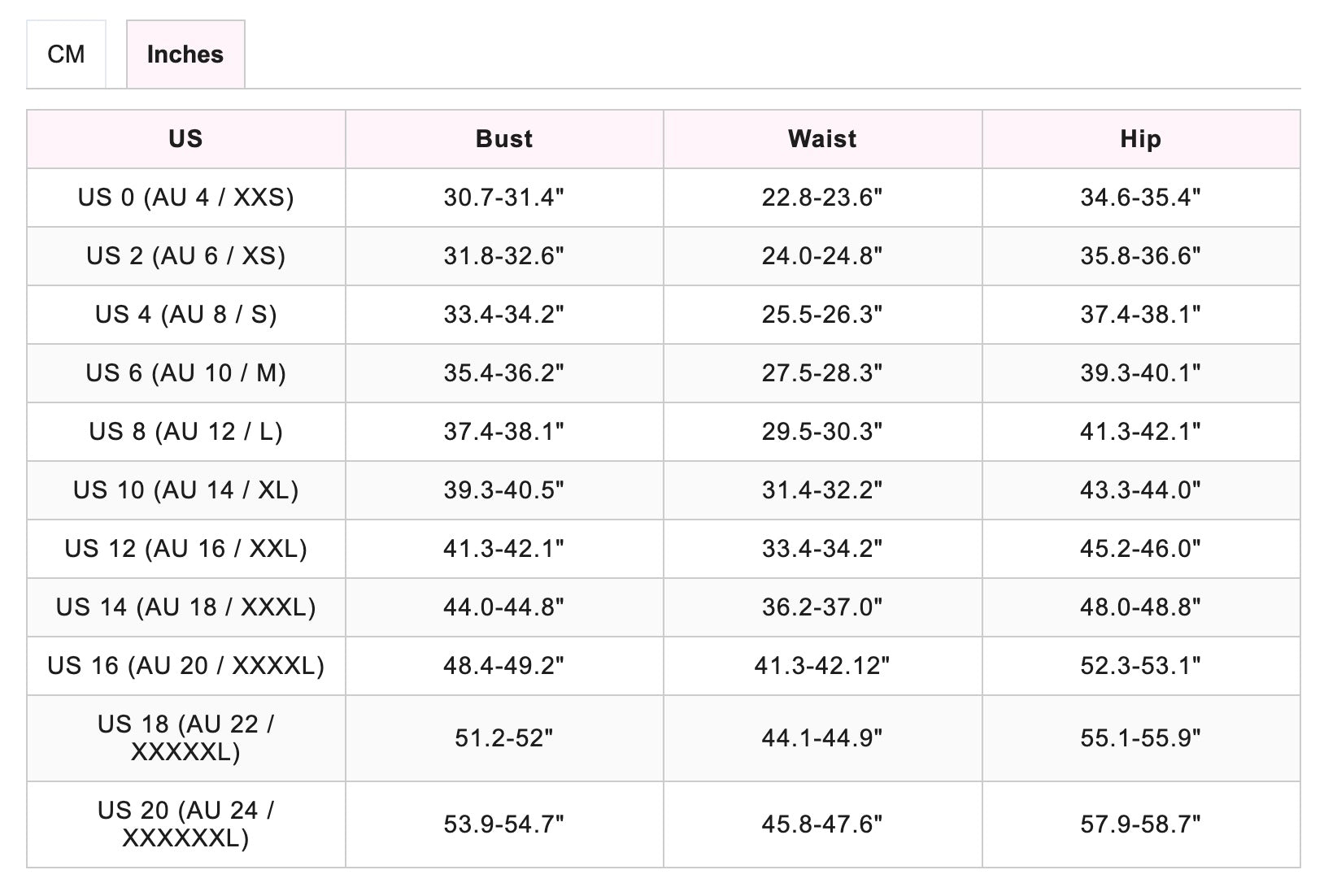Image resolution: width=1324 pixels, height=896 pixels.
Task: Click the waist value 41.3-42.12"
Action: point(822,666)
